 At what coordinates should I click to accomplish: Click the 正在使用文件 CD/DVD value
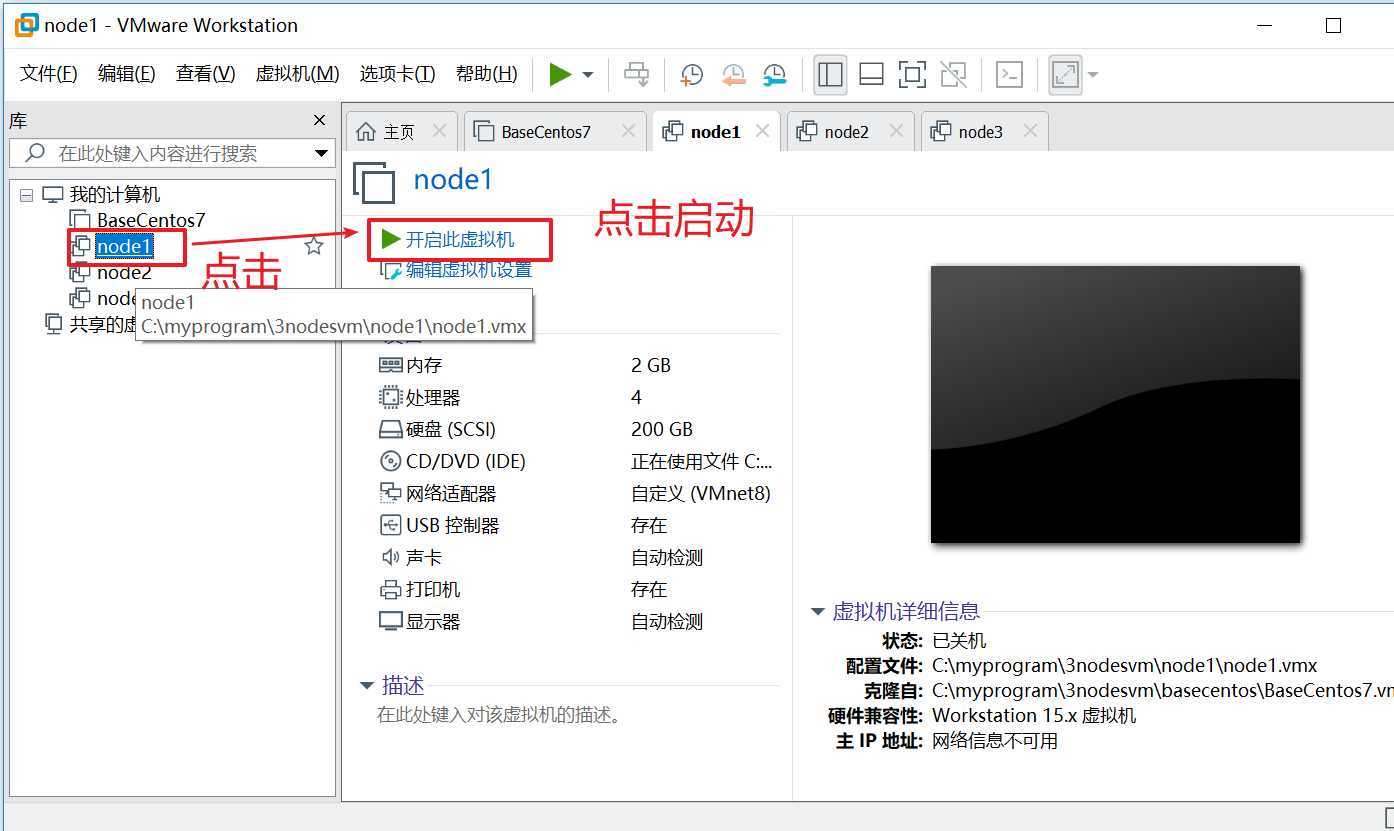[x=702, y=461]
